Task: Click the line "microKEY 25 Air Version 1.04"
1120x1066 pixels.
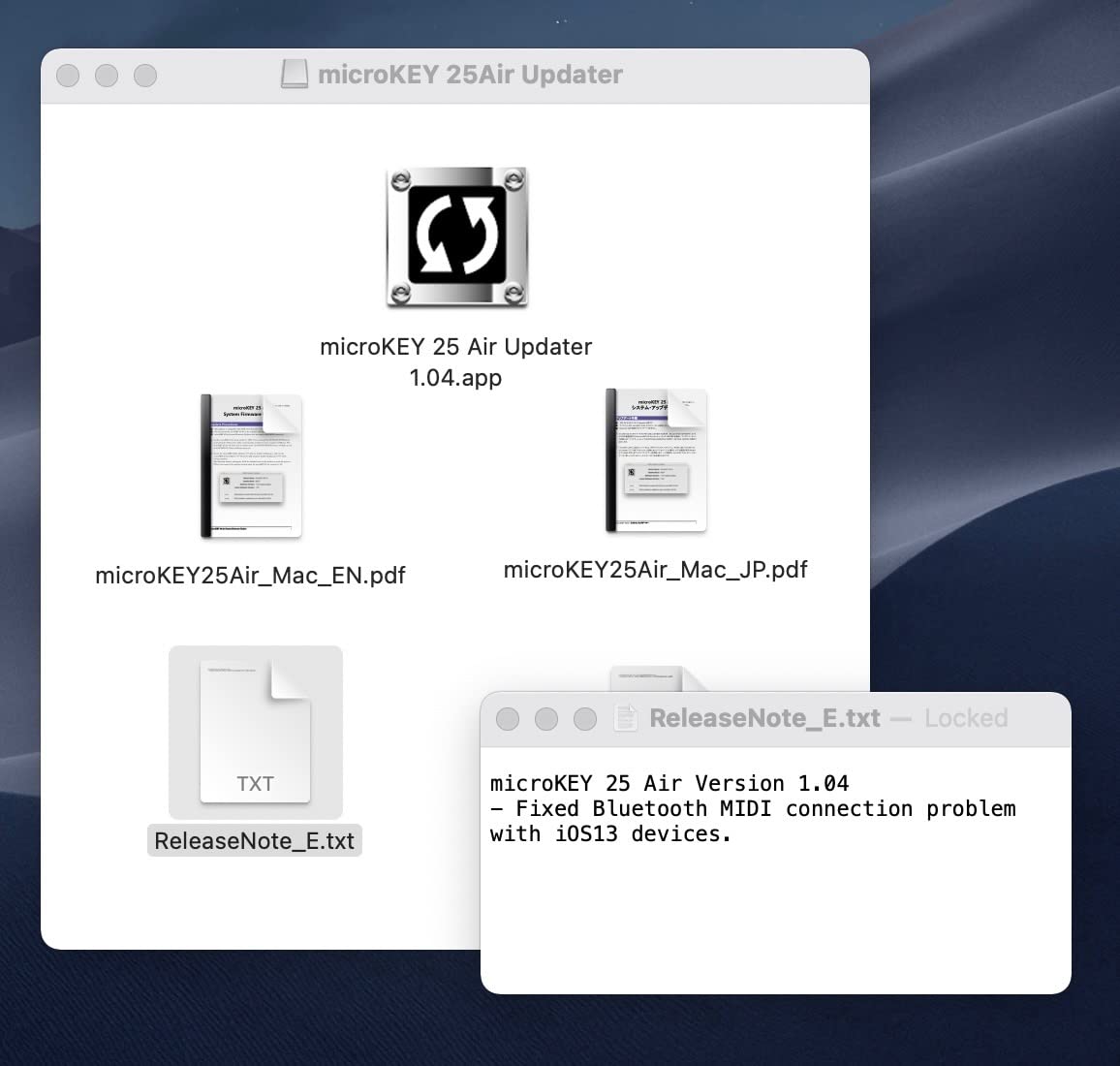Action: tap(669, 783)
